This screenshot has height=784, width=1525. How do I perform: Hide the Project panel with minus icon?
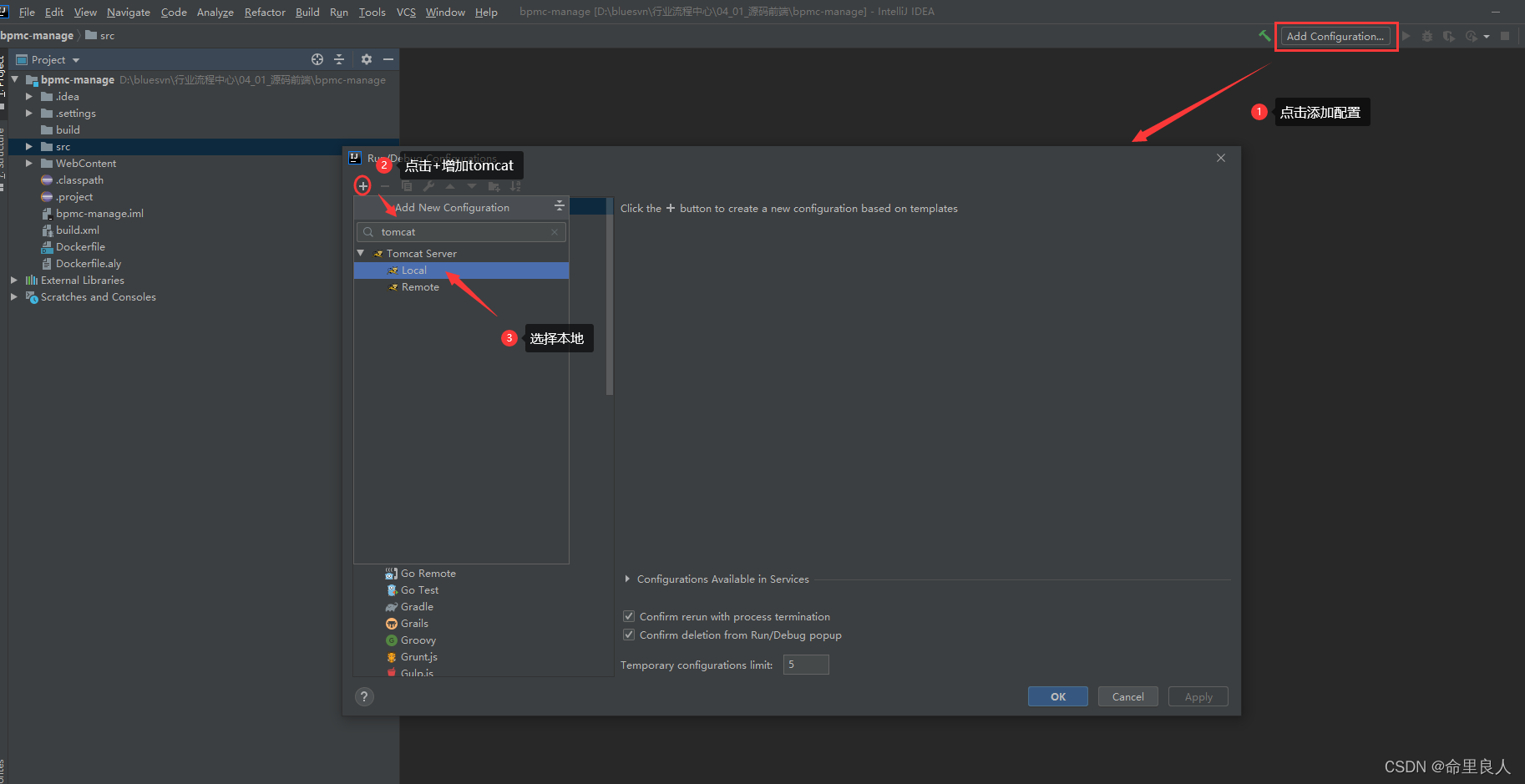[388, 59]
